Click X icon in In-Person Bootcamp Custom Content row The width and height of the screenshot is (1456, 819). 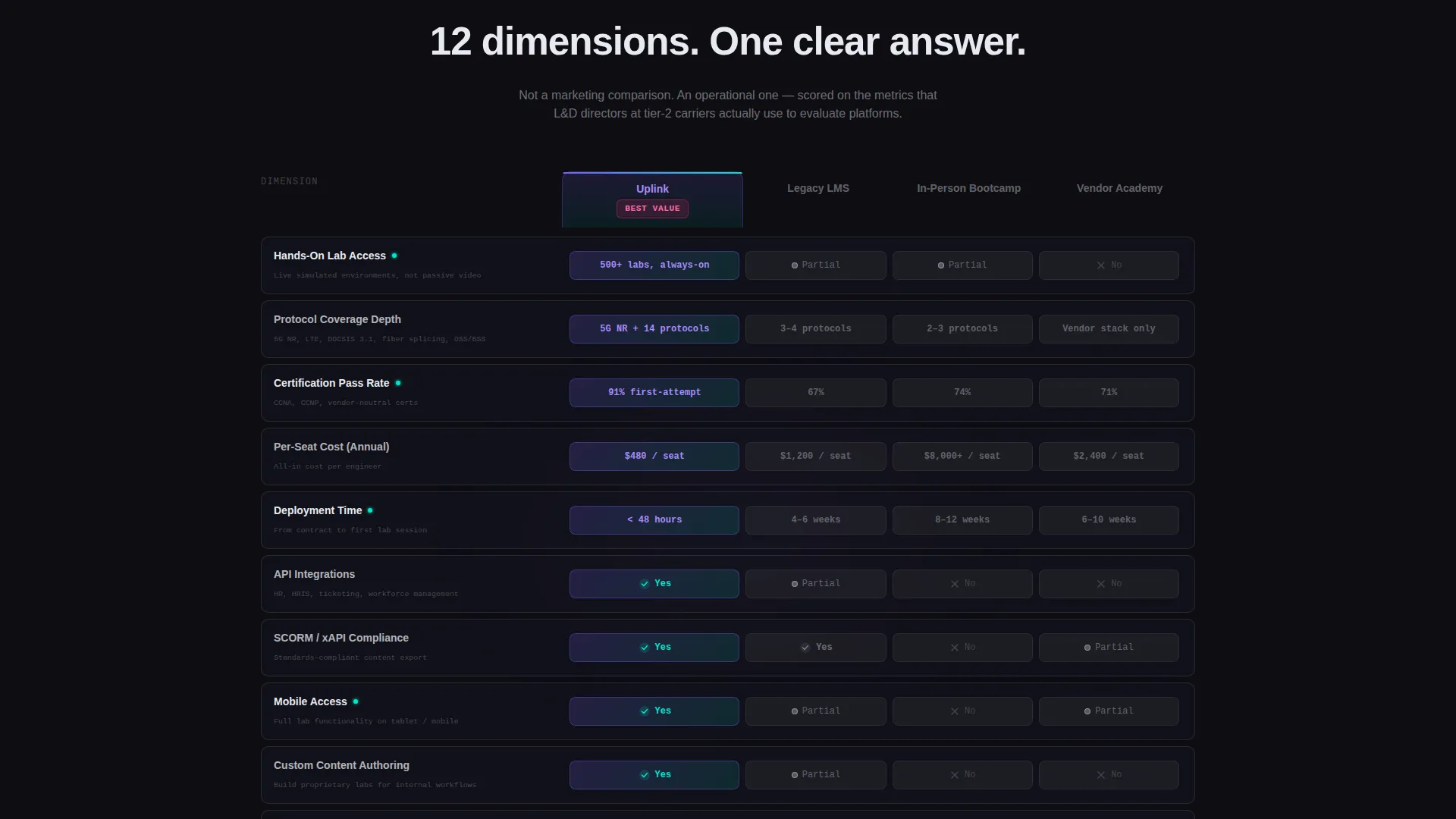click(x=955, y=775)
